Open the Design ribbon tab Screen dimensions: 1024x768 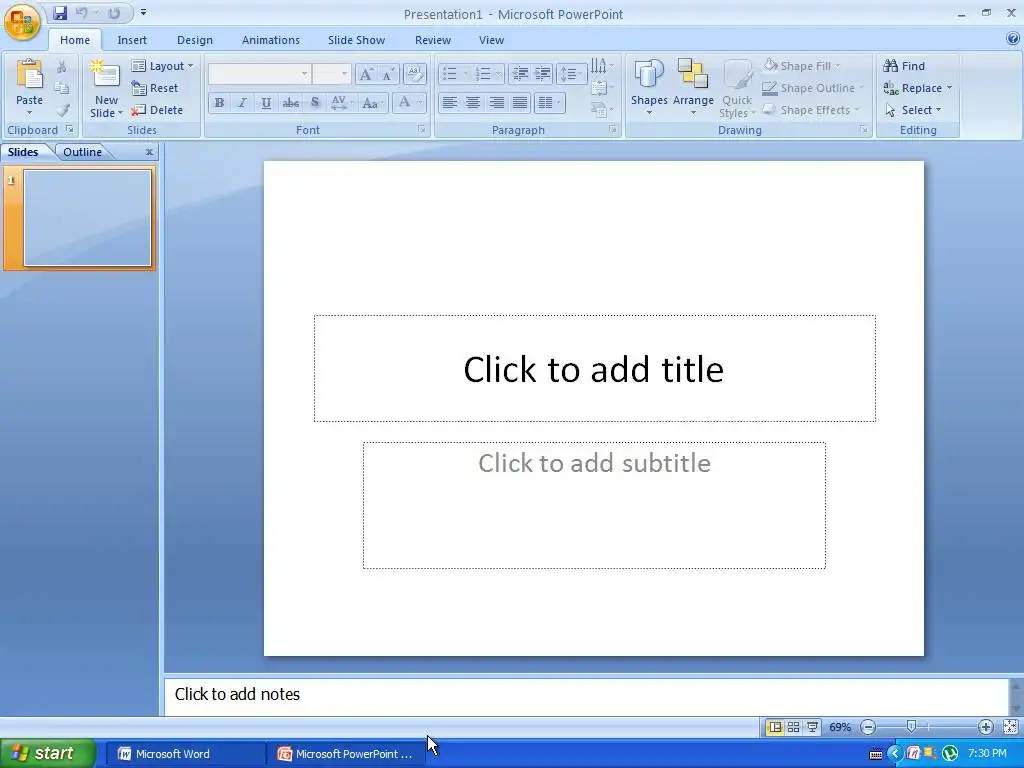pos(195,40)
